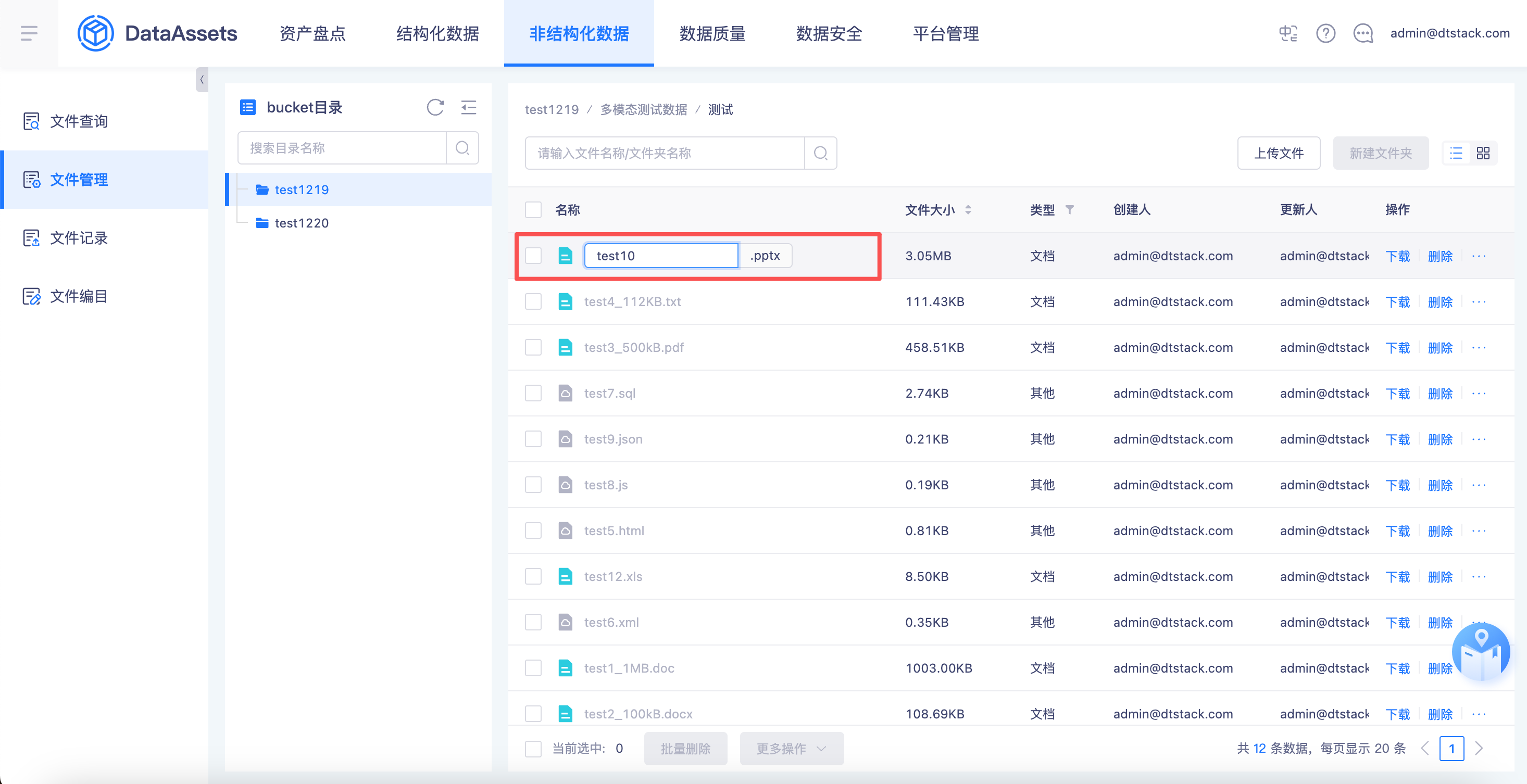Open the language switch icon in header
Screen dimensions: 1527x784
point(1287,33)
